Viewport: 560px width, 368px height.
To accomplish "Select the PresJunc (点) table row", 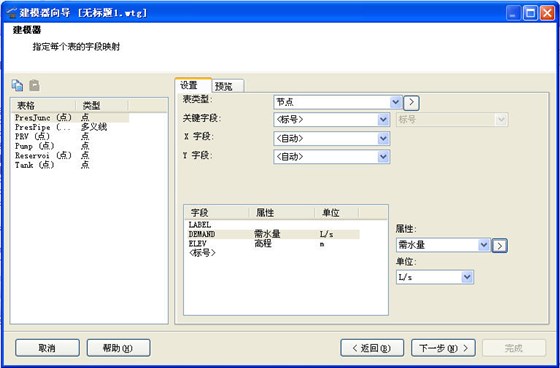I will pyautogui.click(x=70, y=117).
